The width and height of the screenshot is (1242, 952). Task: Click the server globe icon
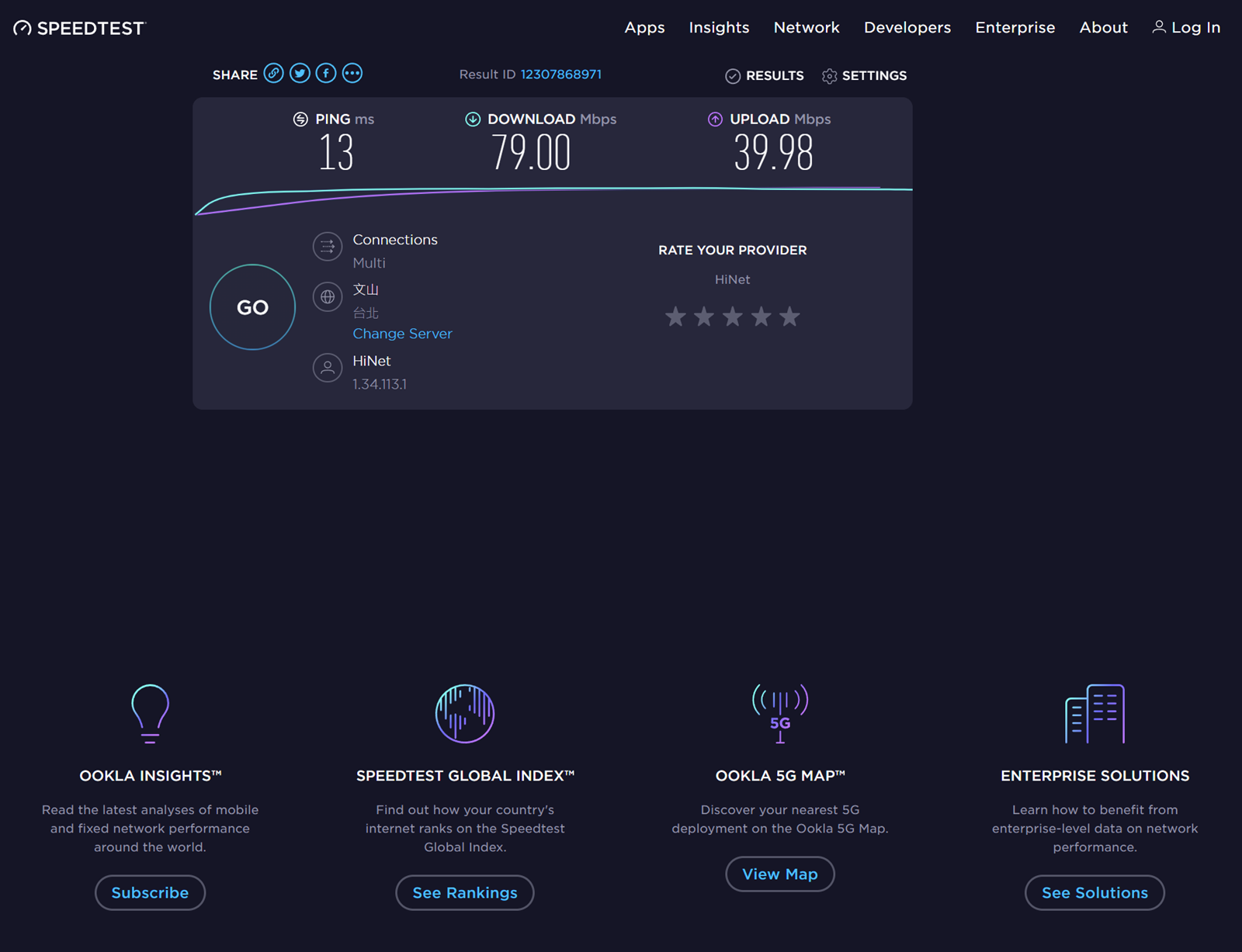pyautogui.click(x=328, y=296)
